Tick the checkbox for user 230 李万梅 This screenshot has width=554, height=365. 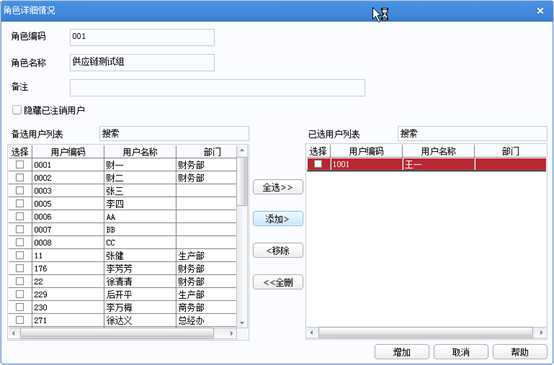pos(20,307)
